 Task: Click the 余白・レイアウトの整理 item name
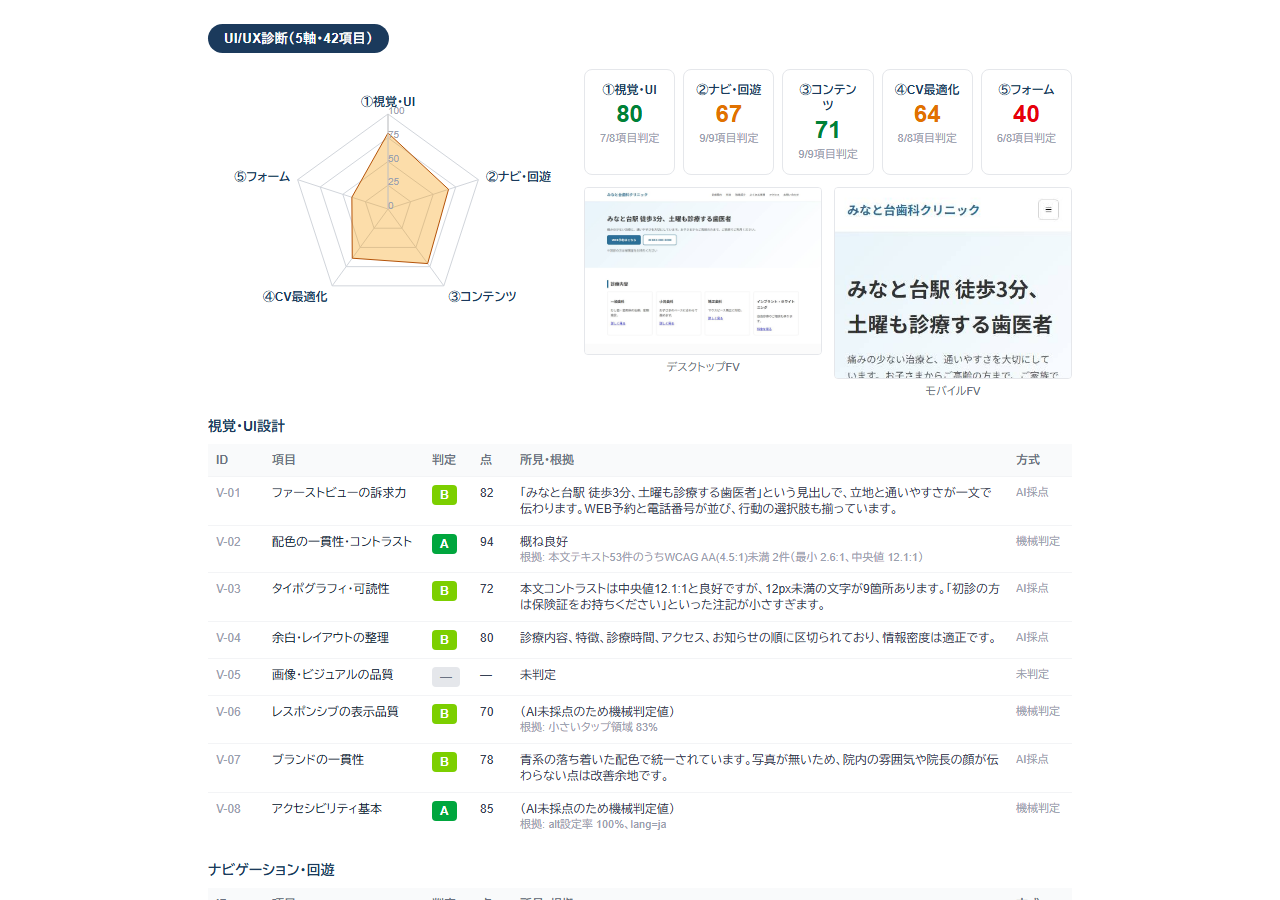coord(330,637)
